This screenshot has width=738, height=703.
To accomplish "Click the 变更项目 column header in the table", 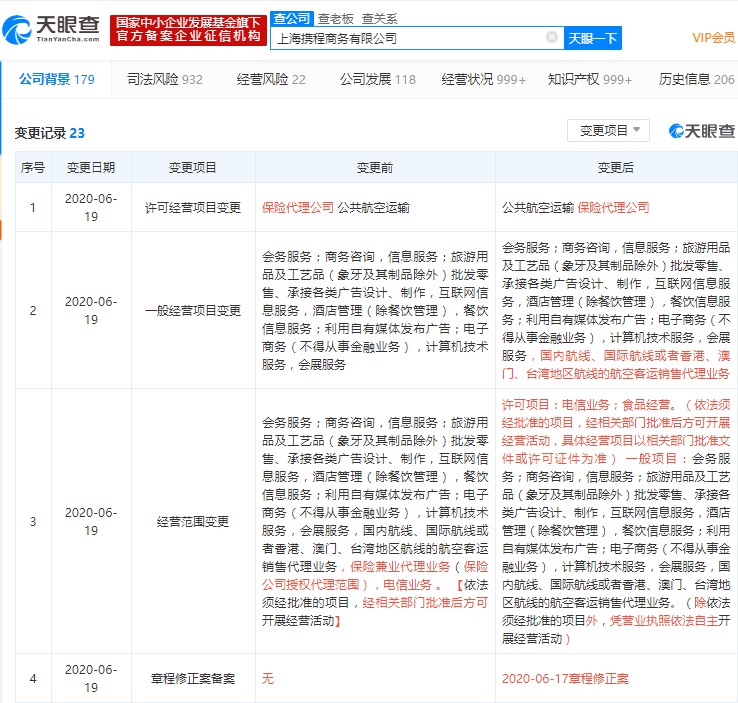I will point(193,168).
